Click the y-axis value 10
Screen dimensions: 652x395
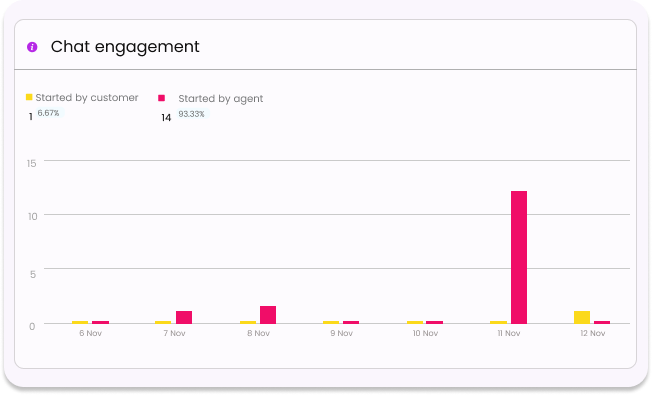(x=32, y=217)
